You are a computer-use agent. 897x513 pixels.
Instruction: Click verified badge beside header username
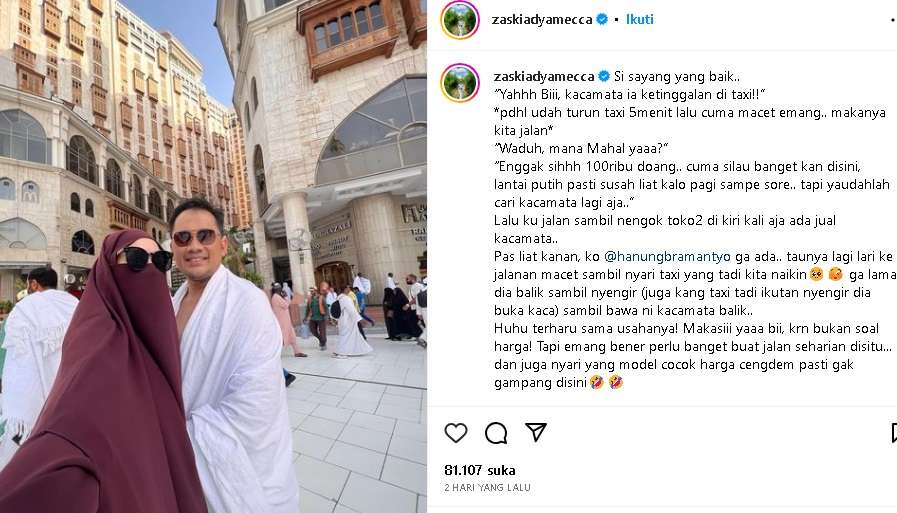[x=602, y=19]
